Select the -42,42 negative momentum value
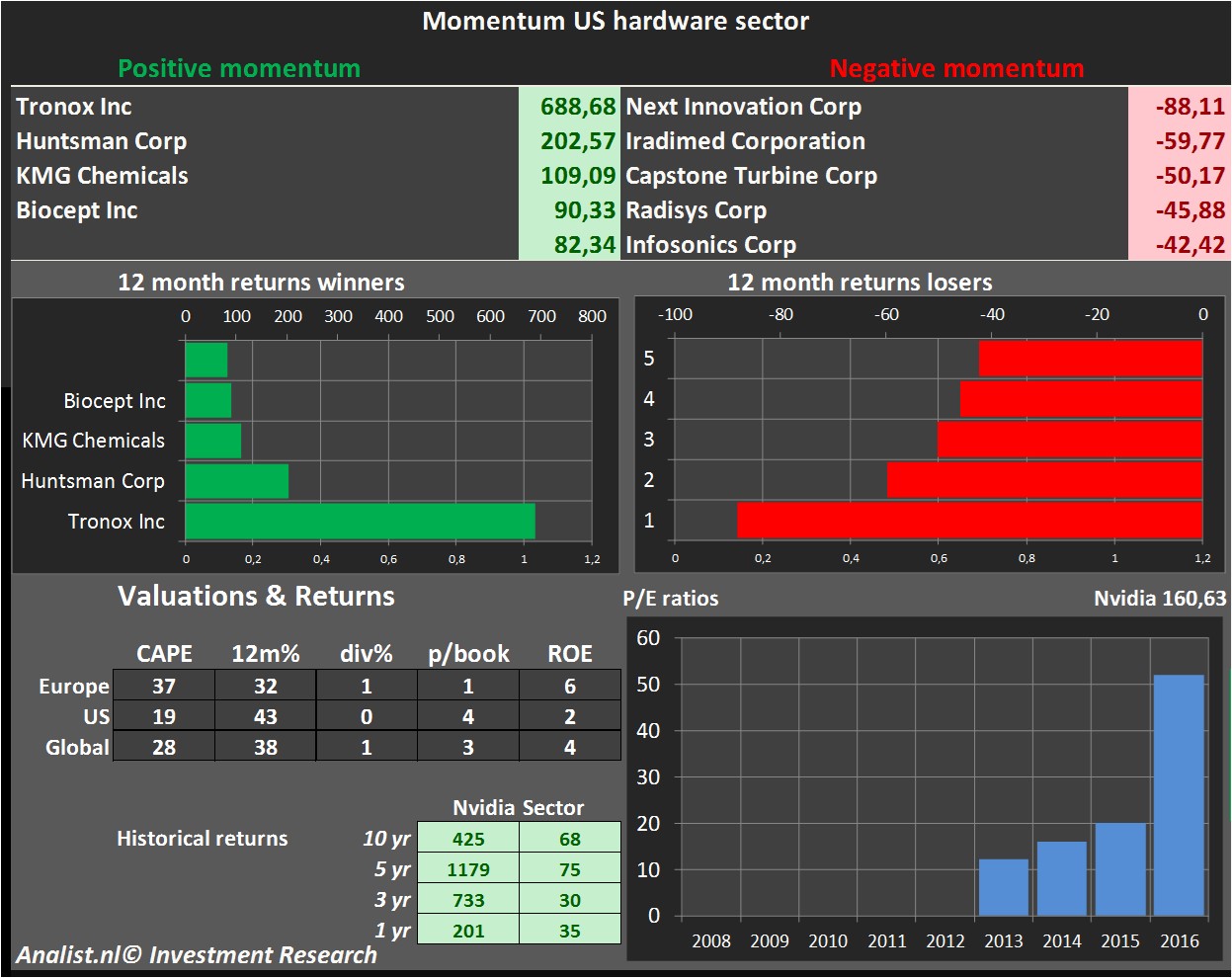 [x=1191, y=245]
